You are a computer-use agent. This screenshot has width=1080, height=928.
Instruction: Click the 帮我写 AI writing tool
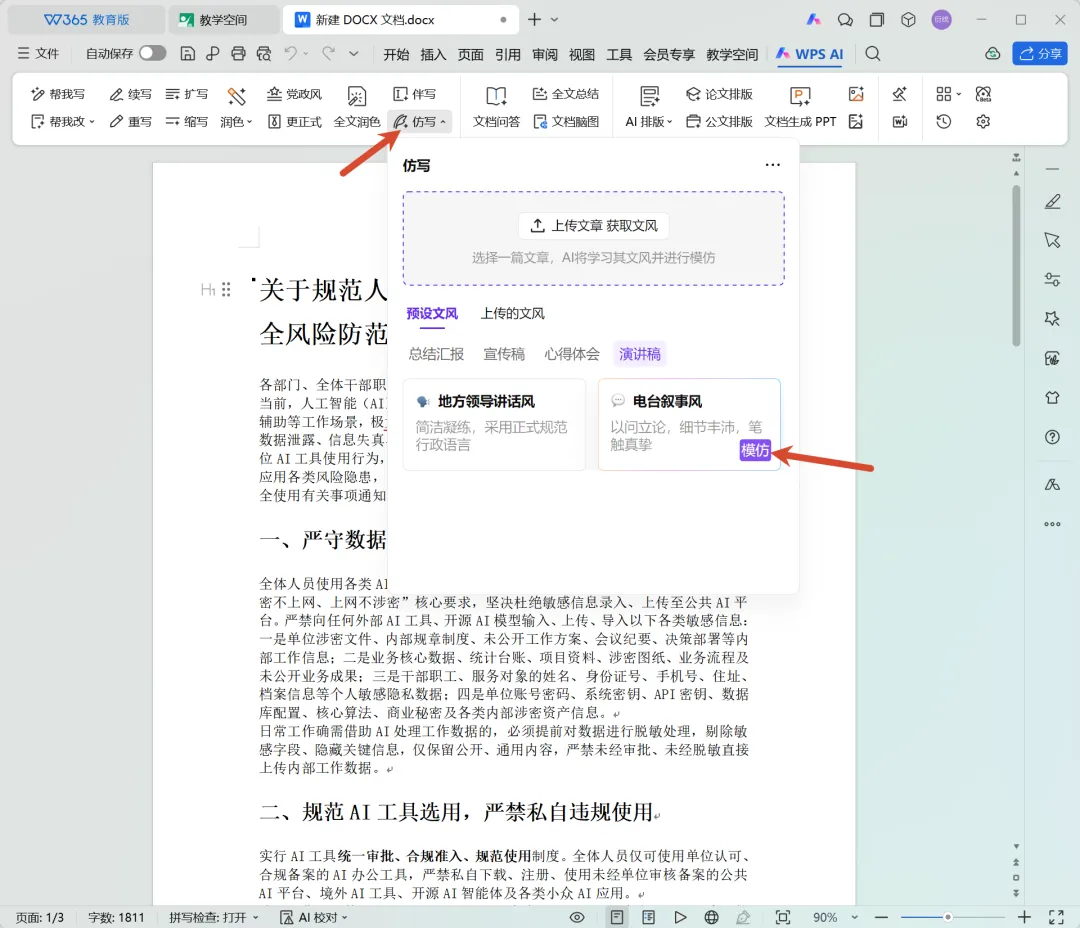pyautogui.click(x=58, y=94)
